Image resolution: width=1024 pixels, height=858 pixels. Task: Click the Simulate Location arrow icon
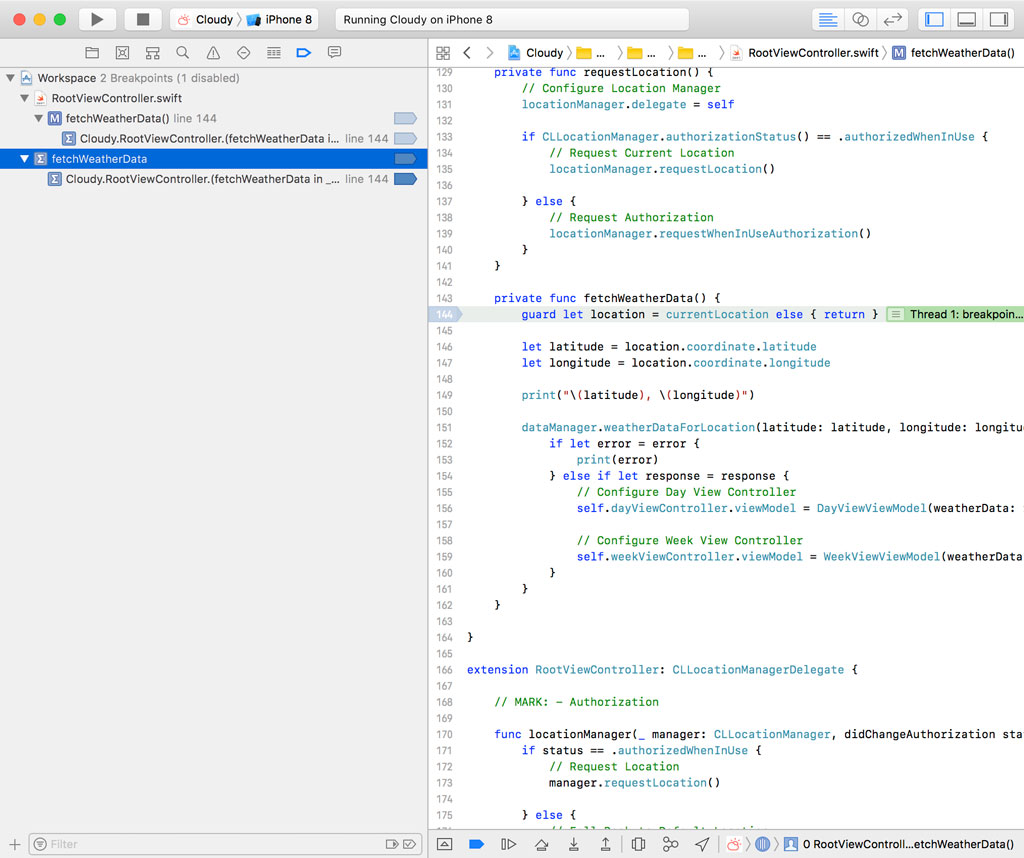coord(701,844)
